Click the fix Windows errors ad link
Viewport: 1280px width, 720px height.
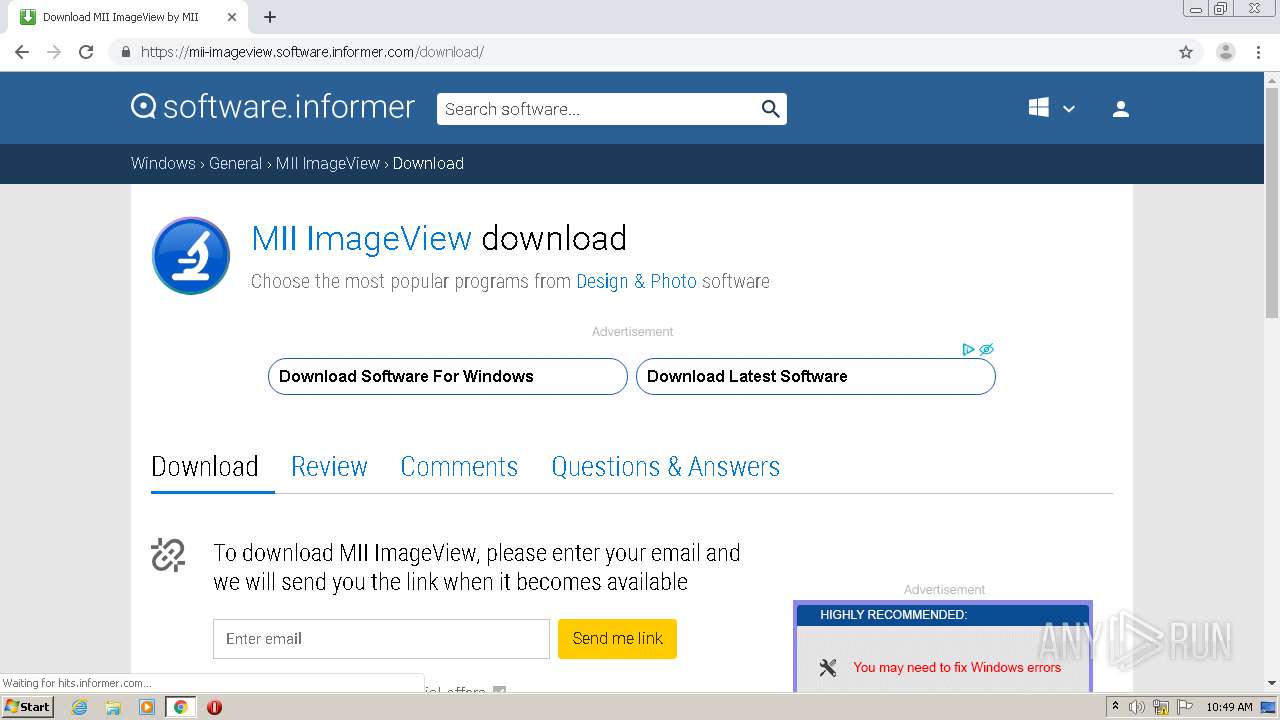coord(957,667)
